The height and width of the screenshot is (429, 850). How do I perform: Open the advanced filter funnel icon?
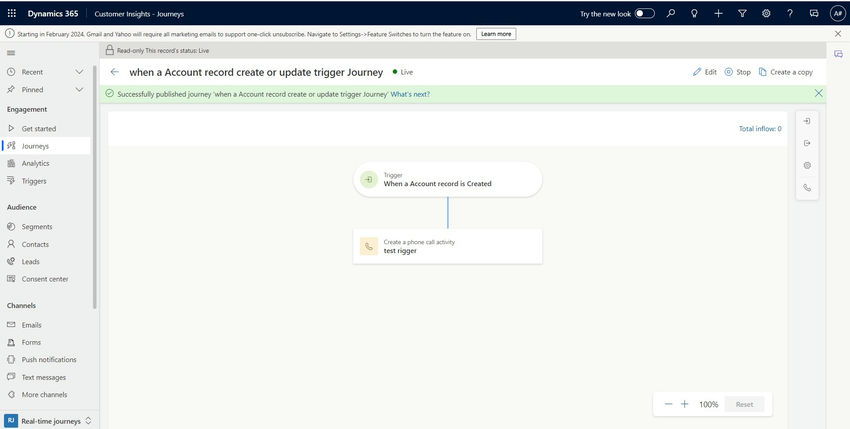[742, 14]
